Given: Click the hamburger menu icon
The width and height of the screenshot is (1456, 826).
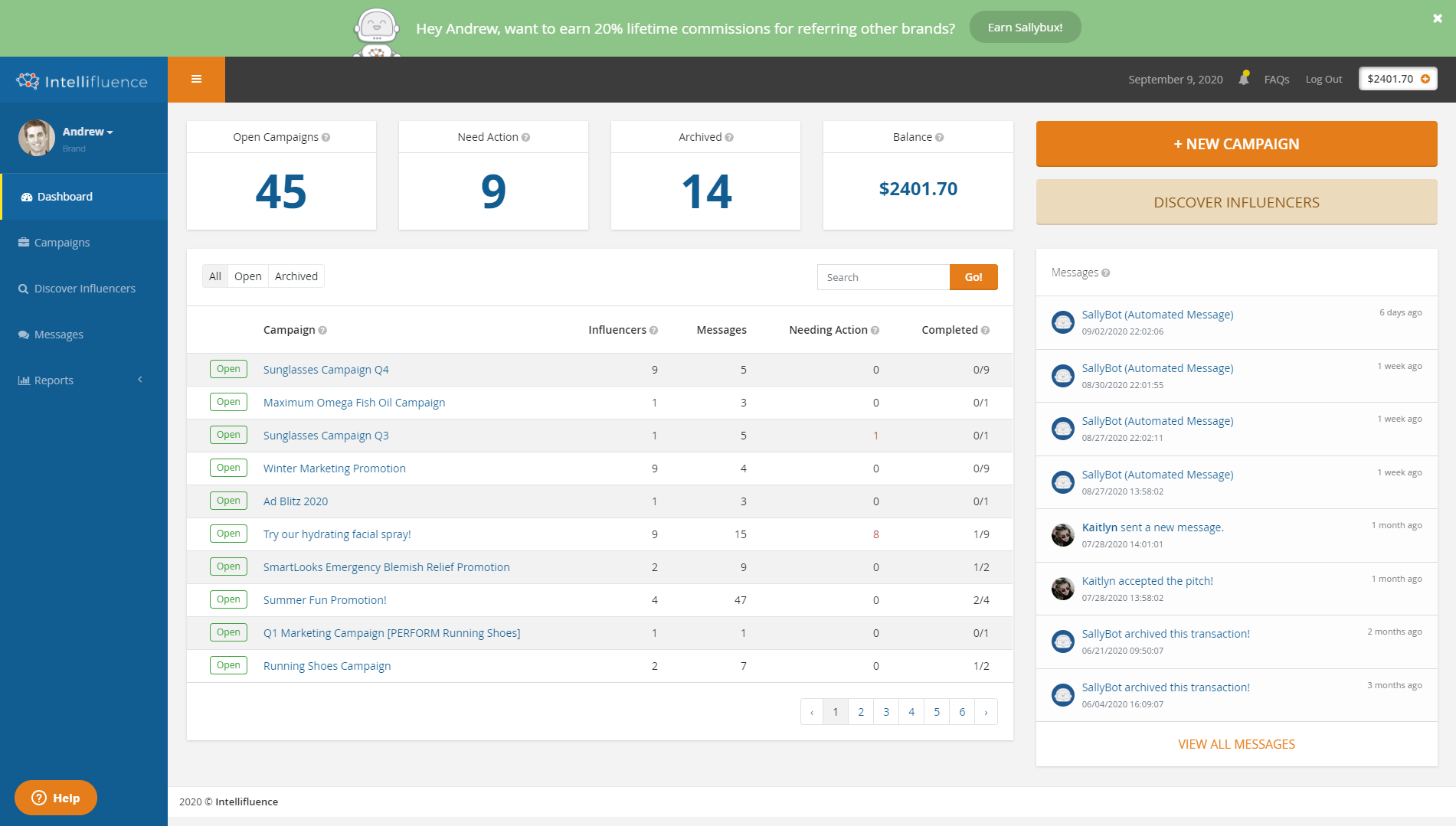Looking at the screenshot, I should [x=196, y=80].
